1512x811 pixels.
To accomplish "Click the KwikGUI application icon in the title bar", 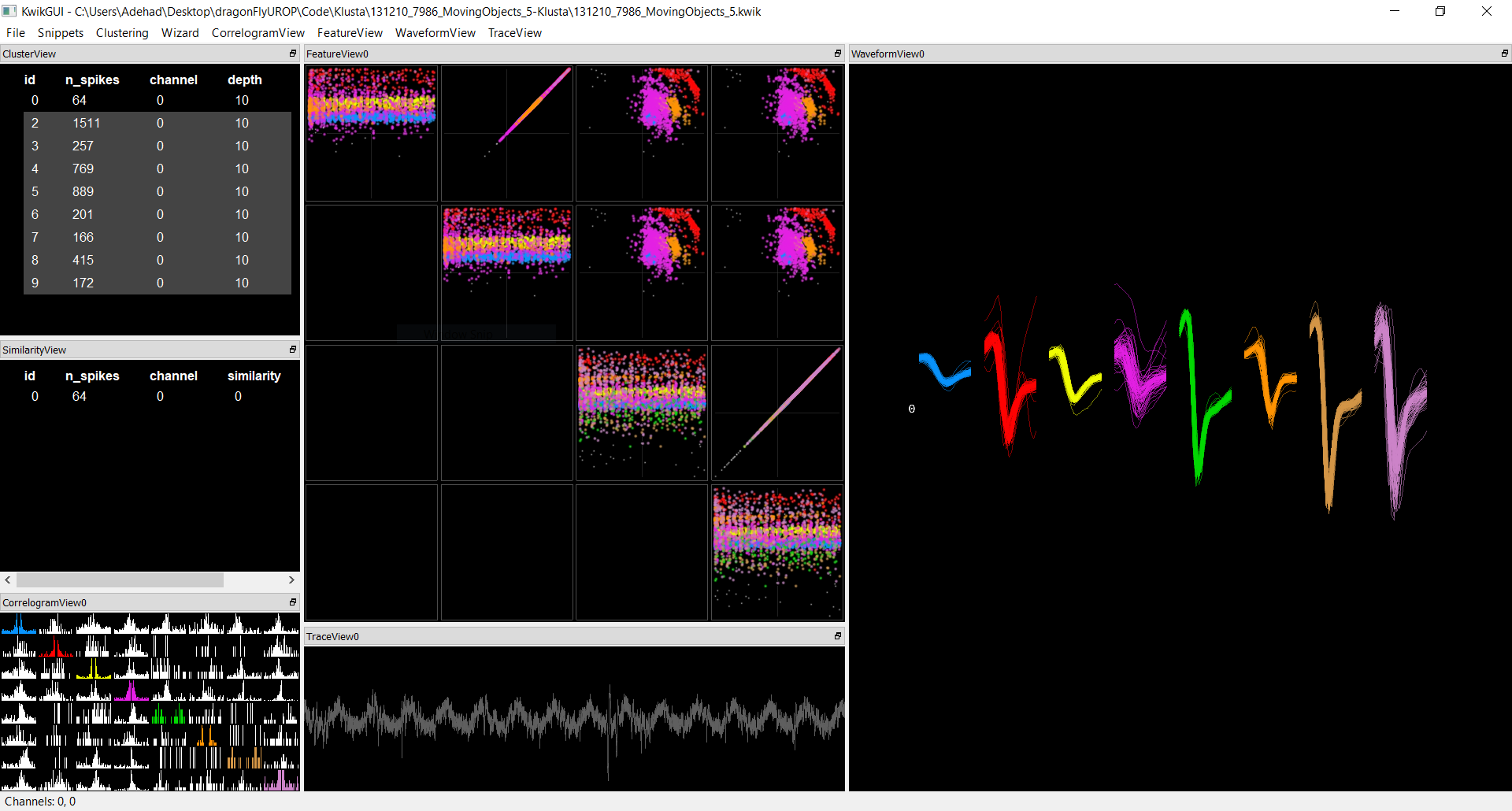I will 9,11.
